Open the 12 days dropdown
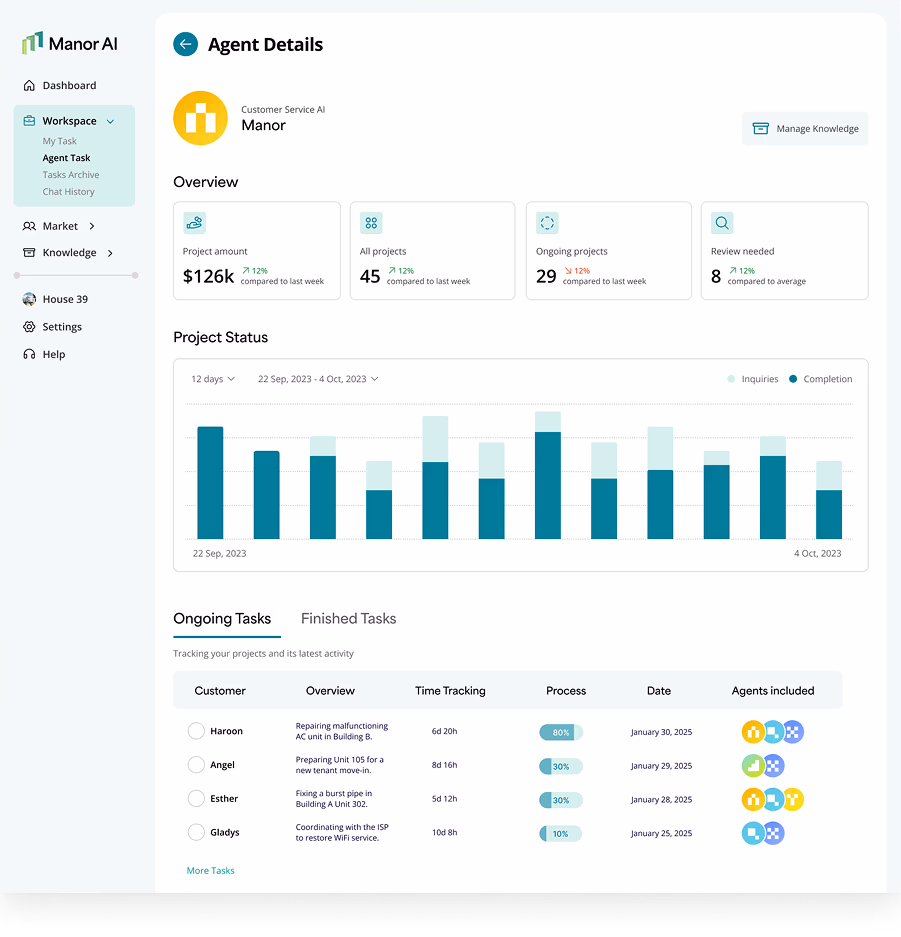 click(211, 379)
